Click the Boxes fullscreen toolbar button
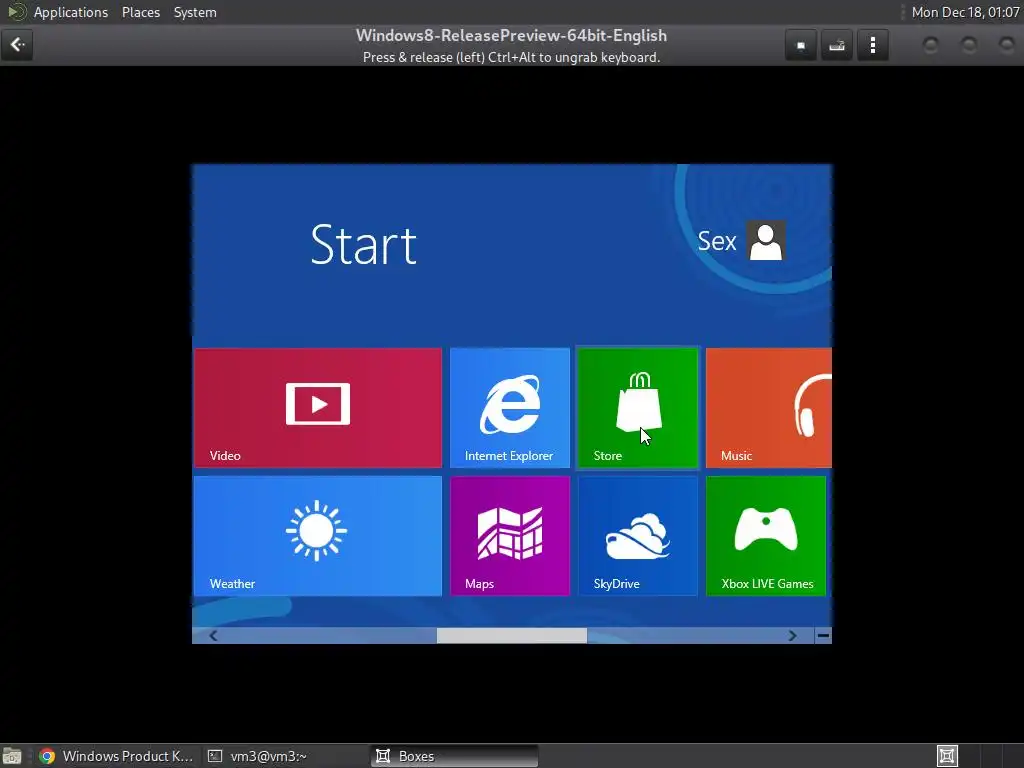The height and width of the screenshot is (768, 1024). coord(801,46)
